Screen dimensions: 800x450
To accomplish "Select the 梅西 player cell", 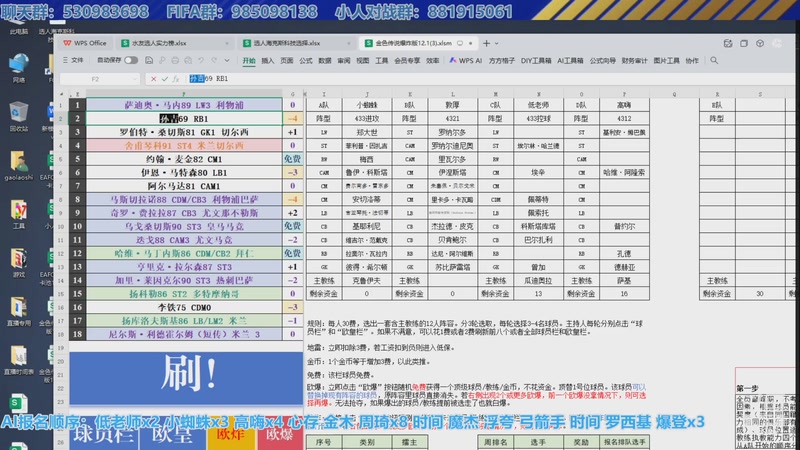I will pos(366,159).
